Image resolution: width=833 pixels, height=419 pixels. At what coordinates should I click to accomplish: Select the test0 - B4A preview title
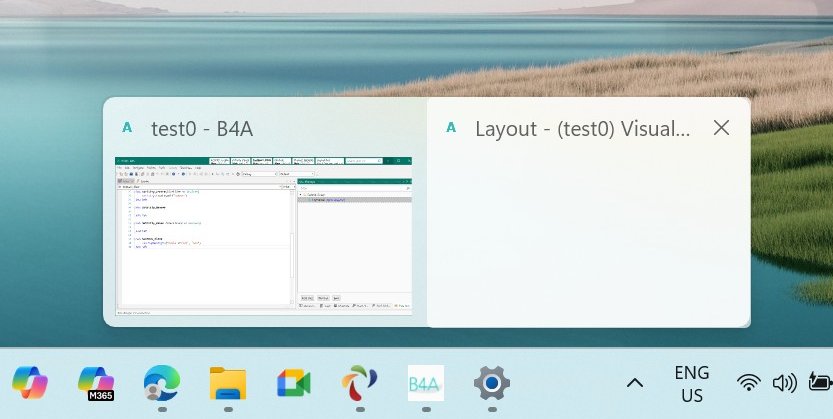pos(202,129)
